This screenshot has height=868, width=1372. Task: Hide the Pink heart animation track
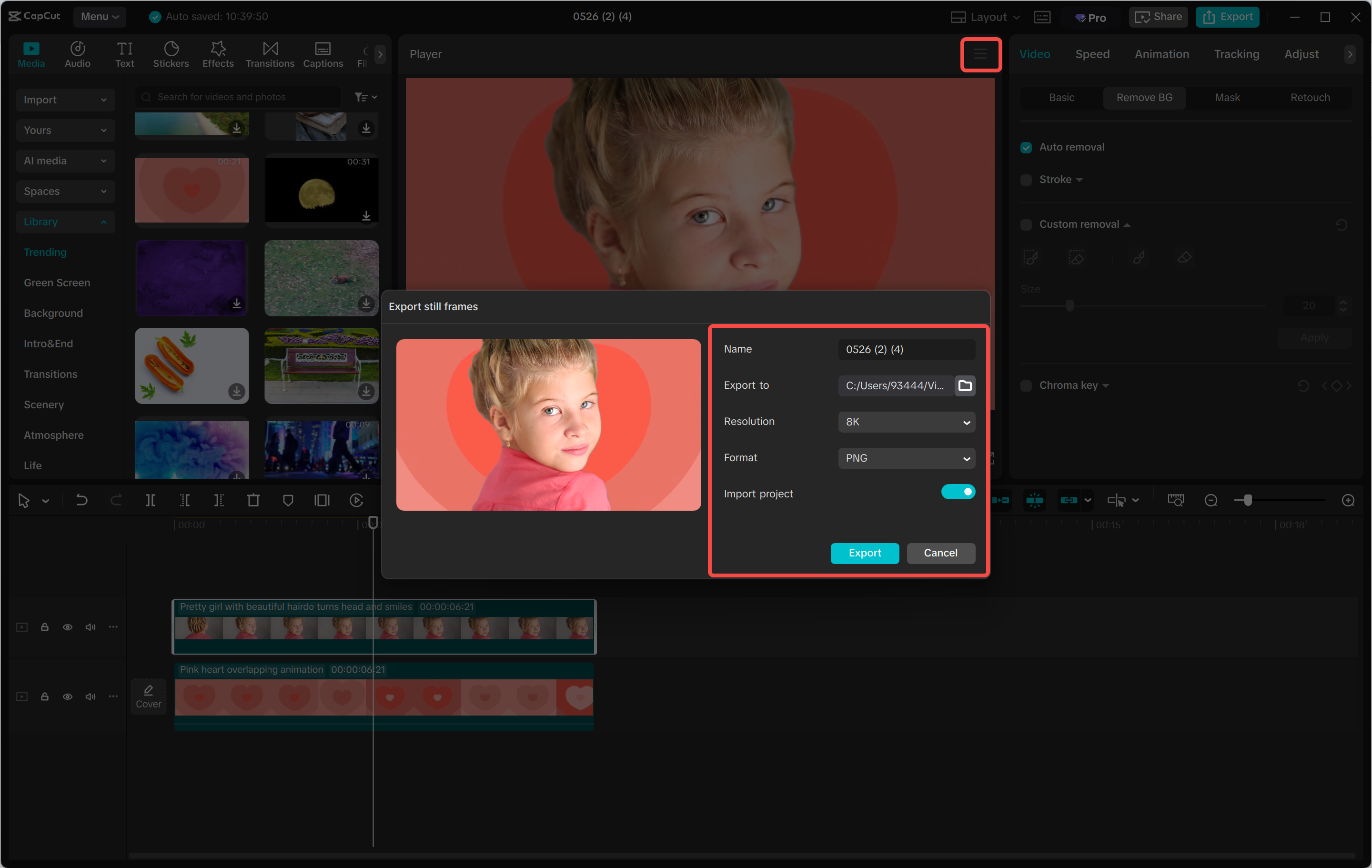[67, 696]
